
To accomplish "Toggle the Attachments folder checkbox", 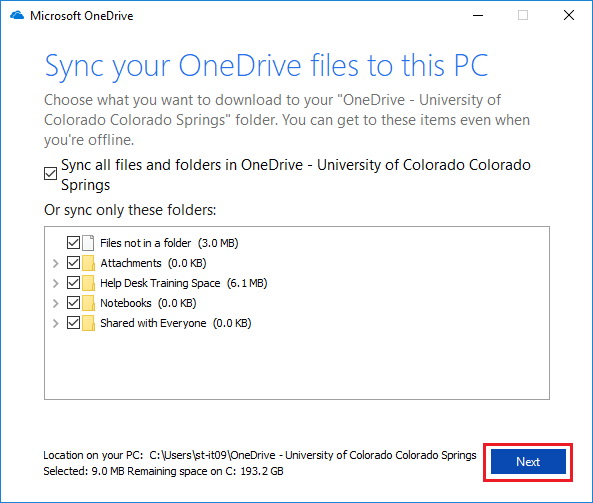I will (x=73, y=262).
